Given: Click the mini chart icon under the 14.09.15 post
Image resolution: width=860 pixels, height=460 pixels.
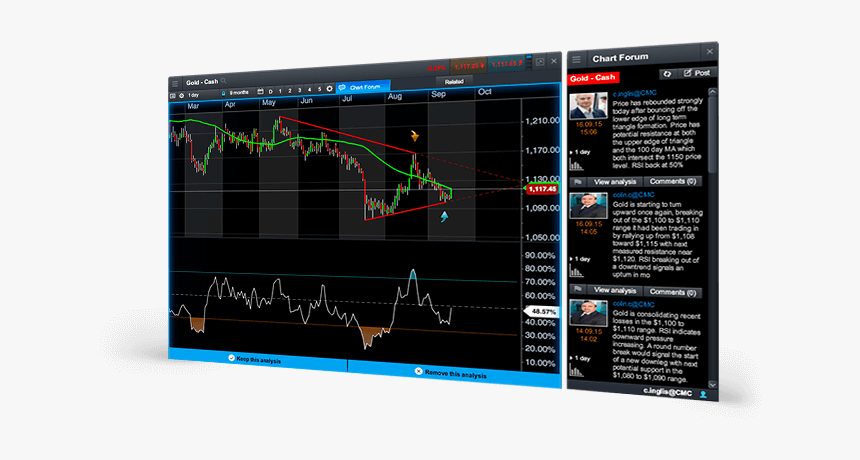Looking at the screenshot, I should pyautogui.click(x=576, y=371).
